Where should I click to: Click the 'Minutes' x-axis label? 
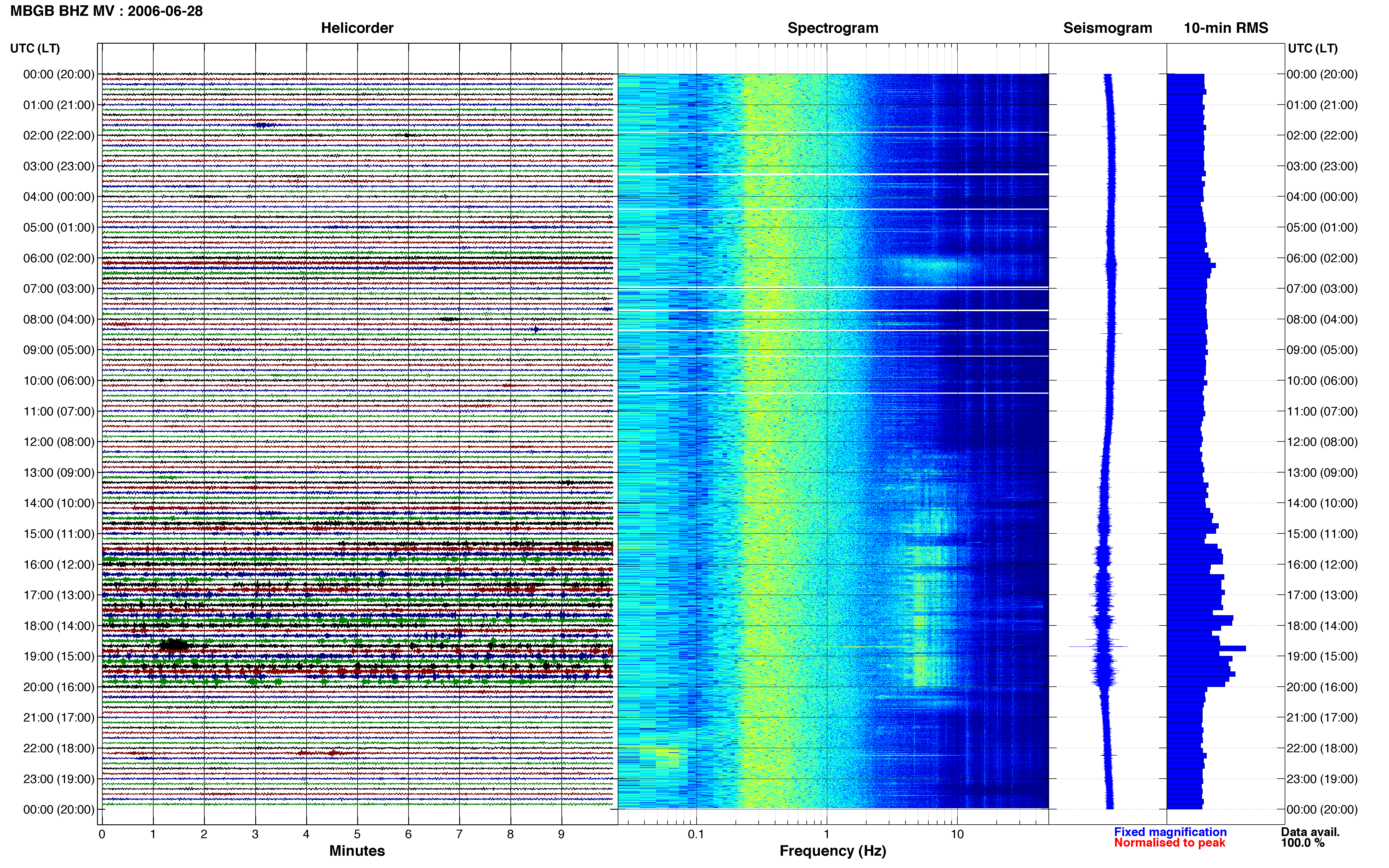(357, 851)
